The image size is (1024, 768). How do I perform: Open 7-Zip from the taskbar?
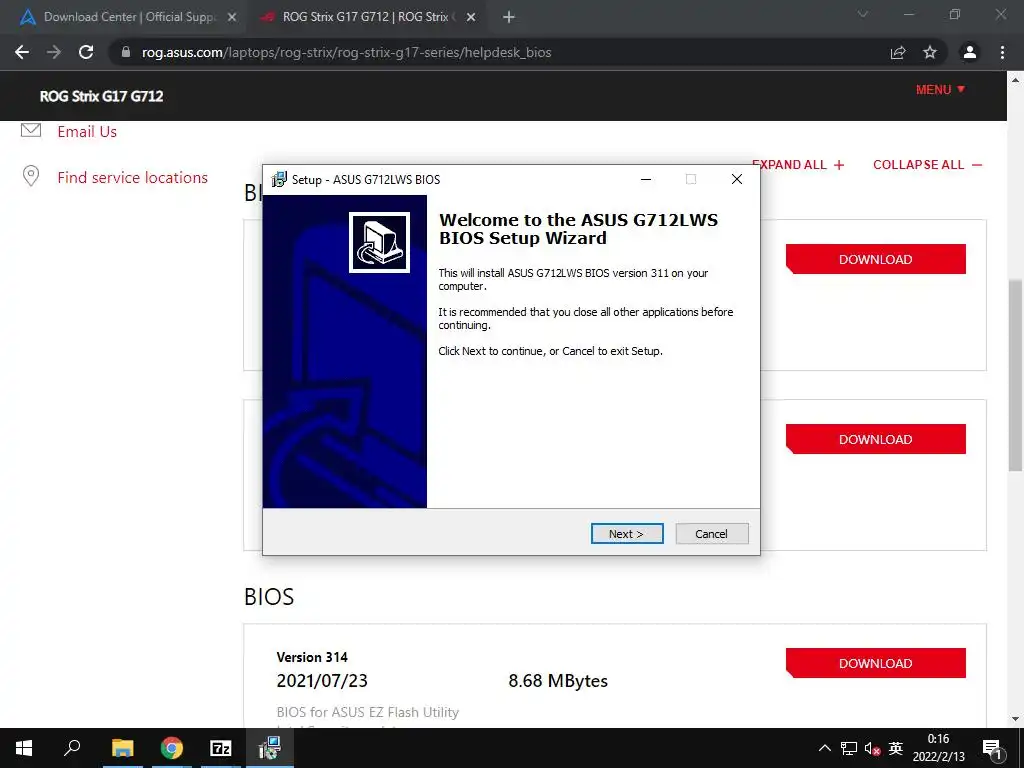(221, 748)
